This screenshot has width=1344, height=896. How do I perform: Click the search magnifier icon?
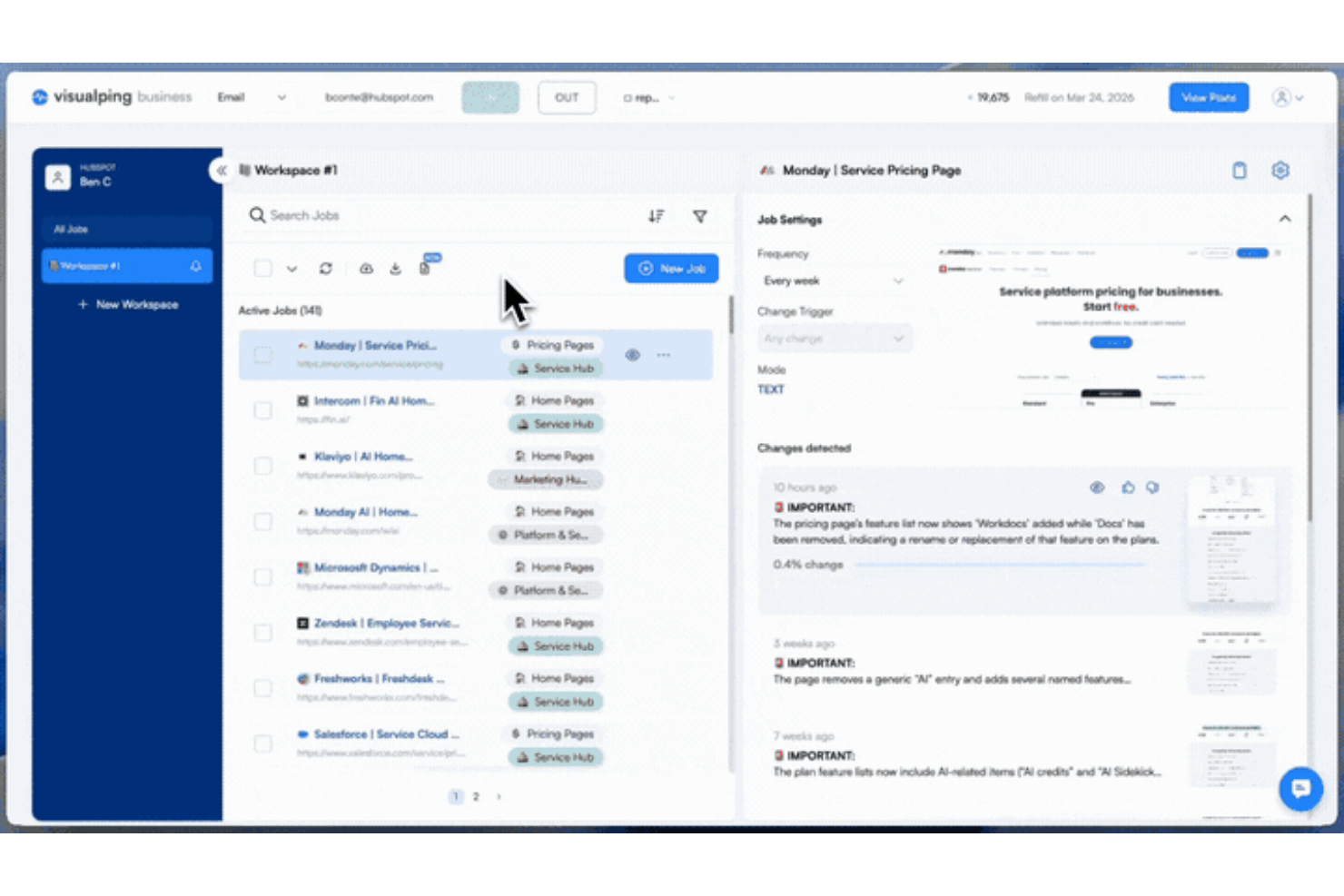[257, 215]
